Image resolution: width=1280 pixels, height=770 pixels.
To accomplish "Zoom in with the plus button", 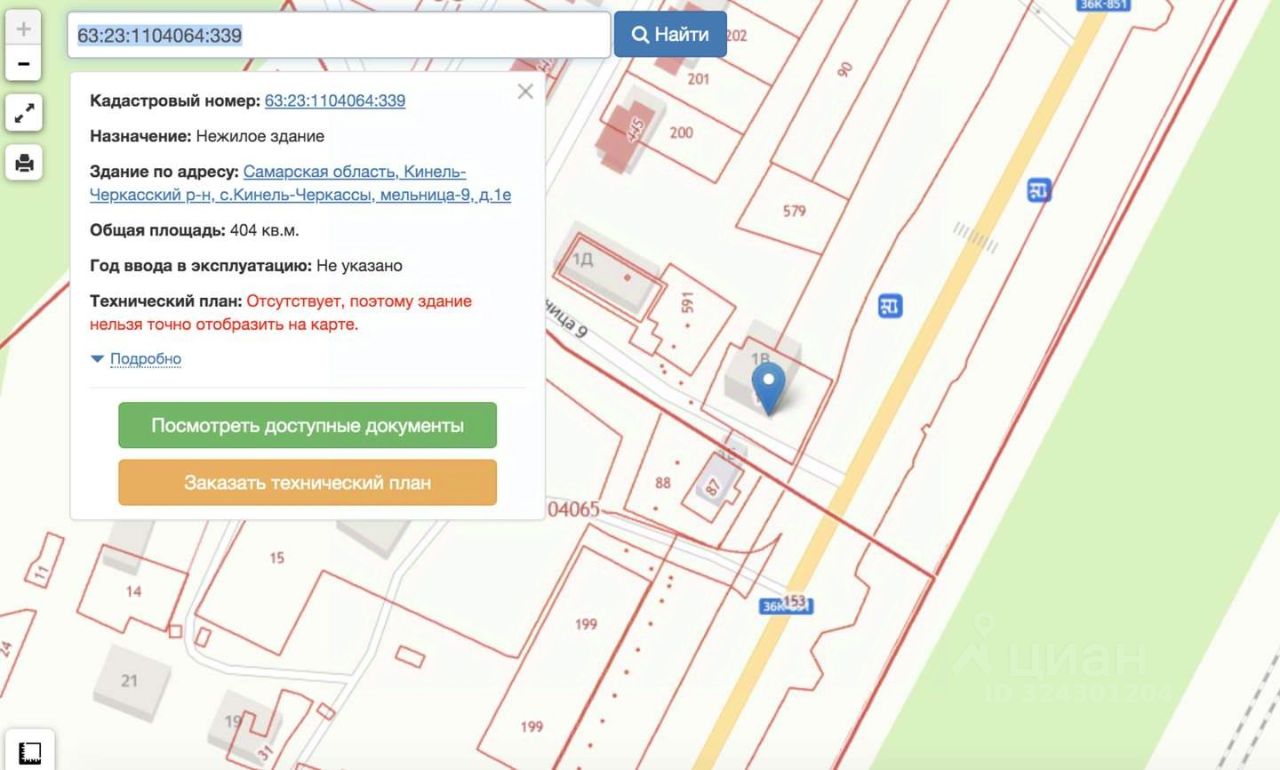I will click(x=24, y=28).
